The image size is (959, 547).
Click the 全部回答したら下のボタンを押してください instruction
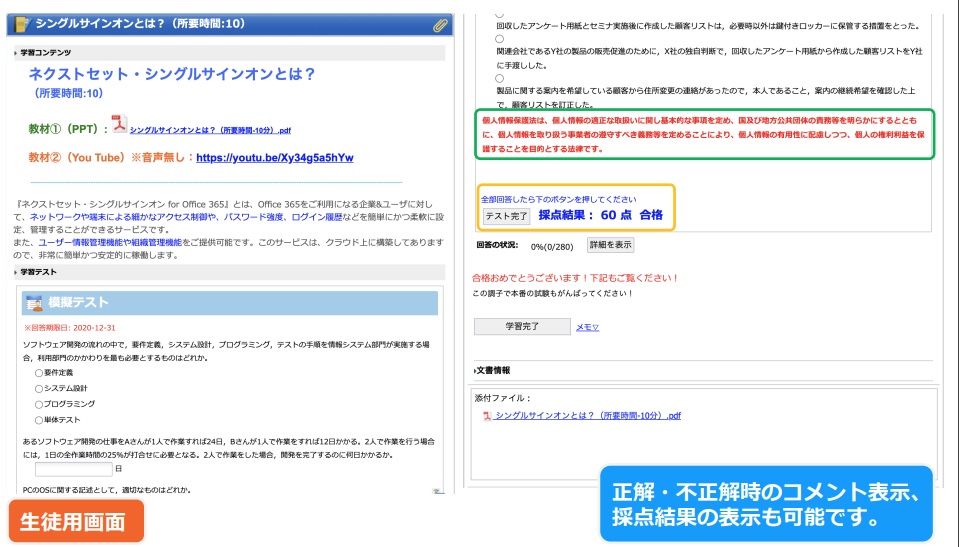point(558,199)
